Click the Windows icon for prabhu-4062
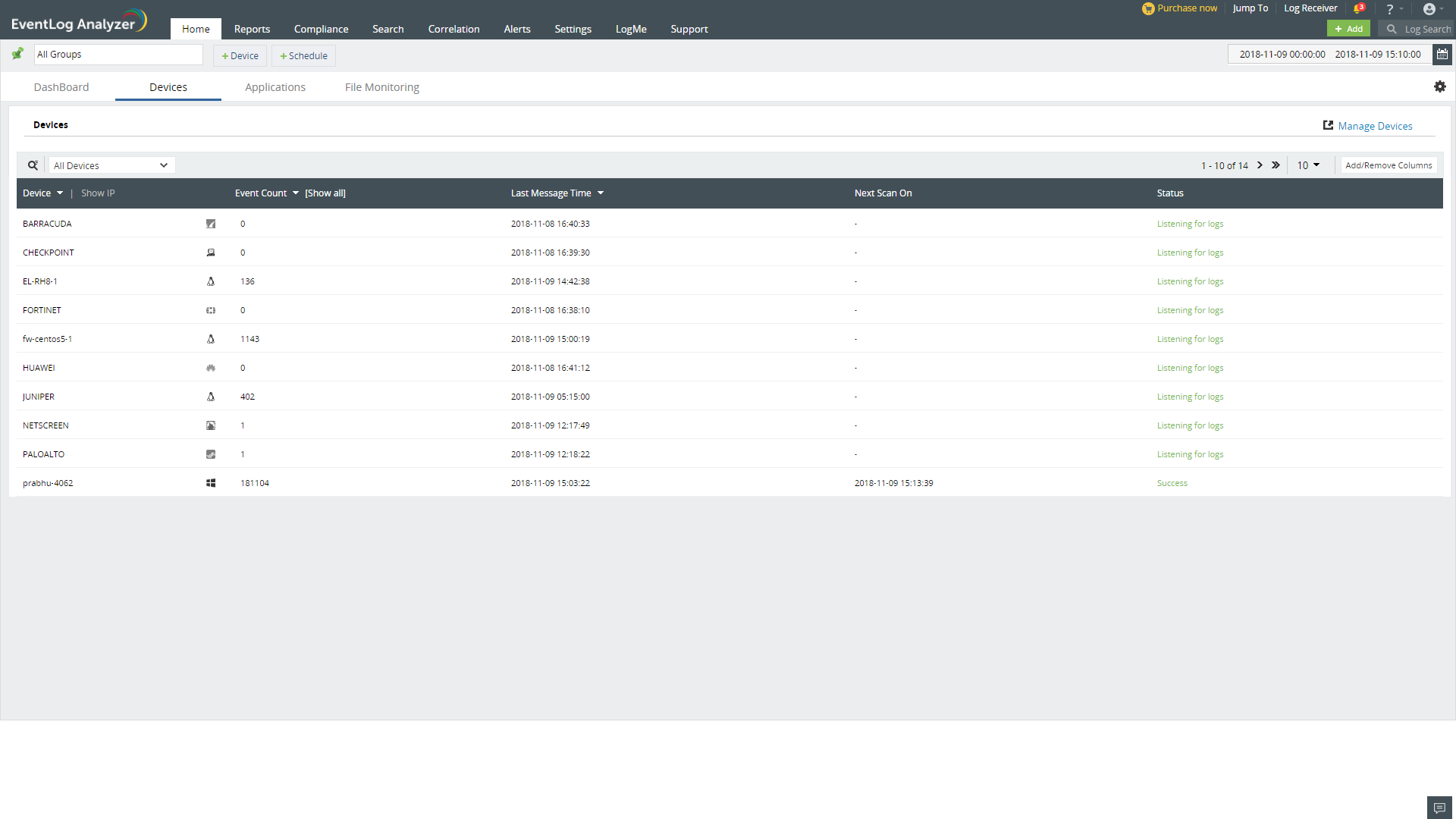Viewport: 1456px width, 819px height. [x=211, y=483]
